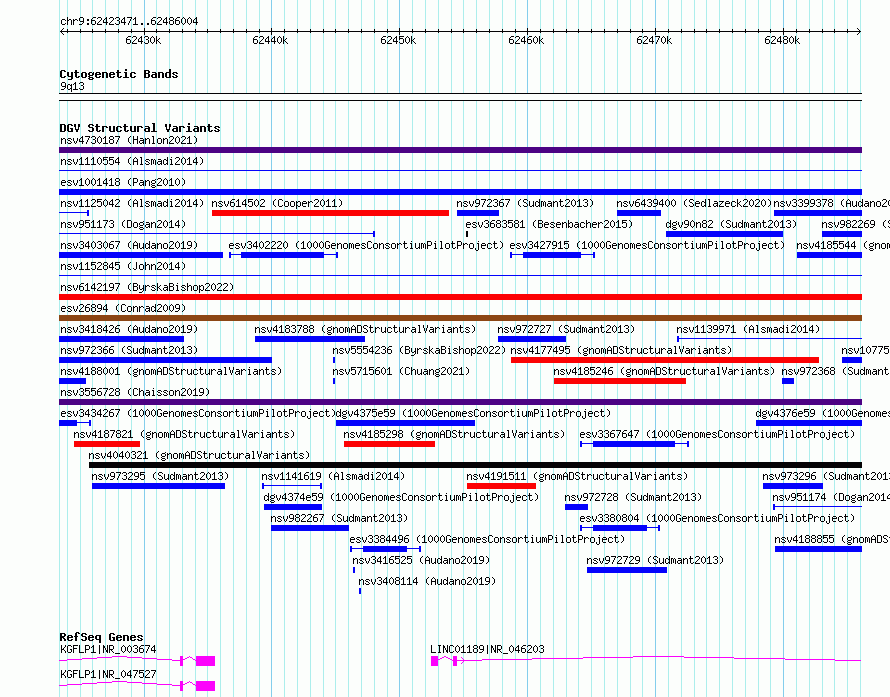Click the nsv4183788 gnomAD variant label

click(x=365, y=329)
